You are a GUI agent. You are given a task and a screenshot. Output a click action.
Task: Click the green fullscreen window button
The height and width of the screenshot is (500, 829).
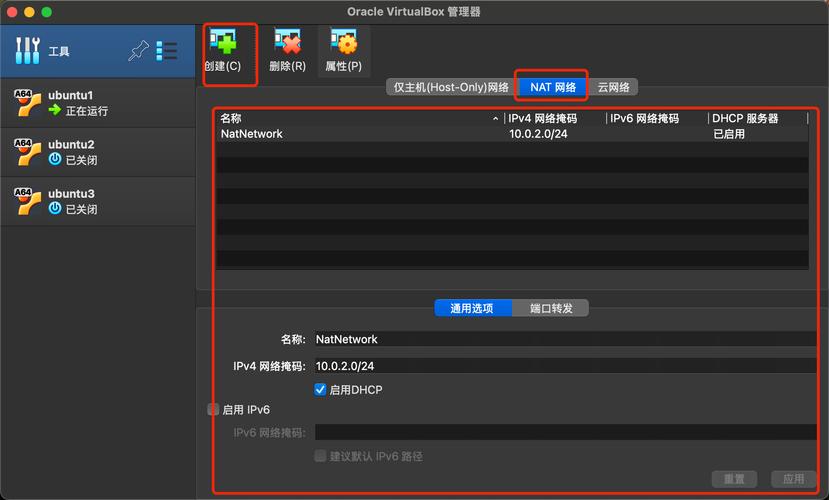(47, 12)
